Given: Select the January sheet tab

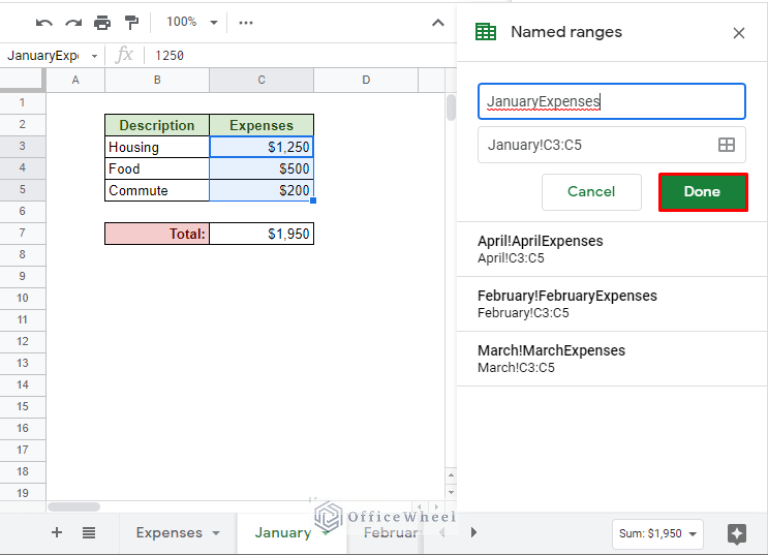Looking at the screenshot, I should [282, 533].
